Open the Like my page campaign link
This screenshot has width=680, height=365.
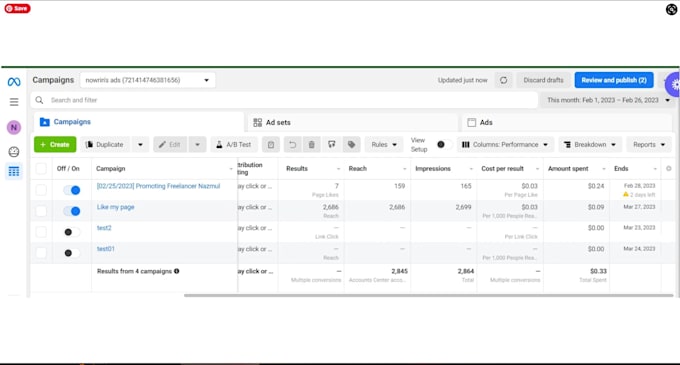point(115,207)
